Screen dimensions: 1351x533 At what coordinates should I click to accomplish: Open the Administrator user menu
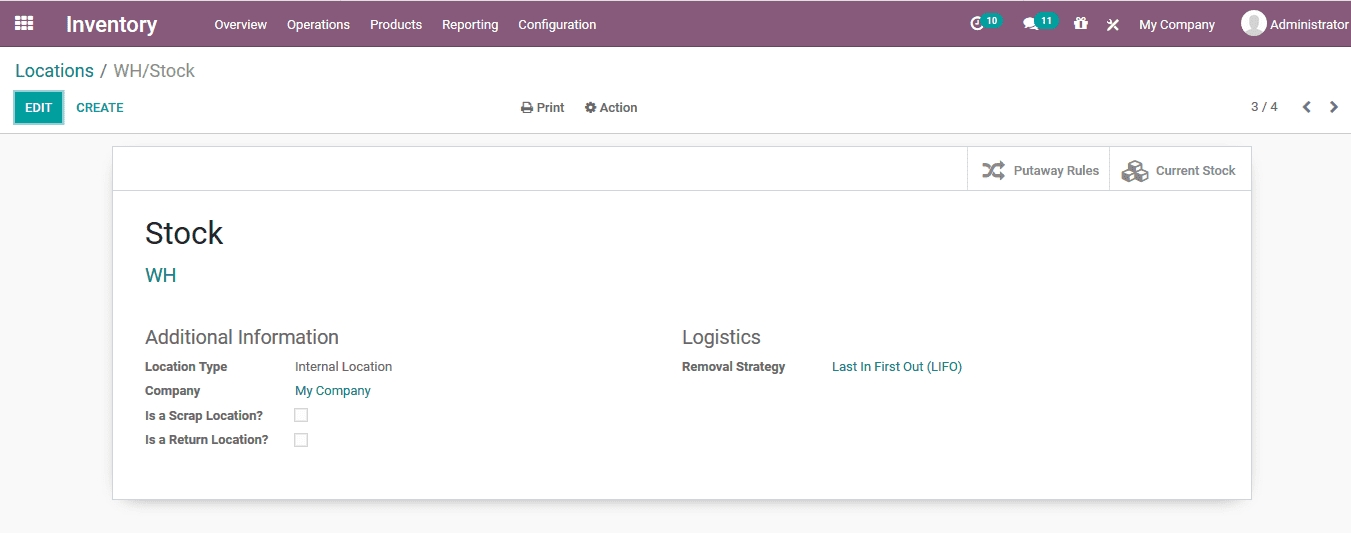coord(1295,24)
